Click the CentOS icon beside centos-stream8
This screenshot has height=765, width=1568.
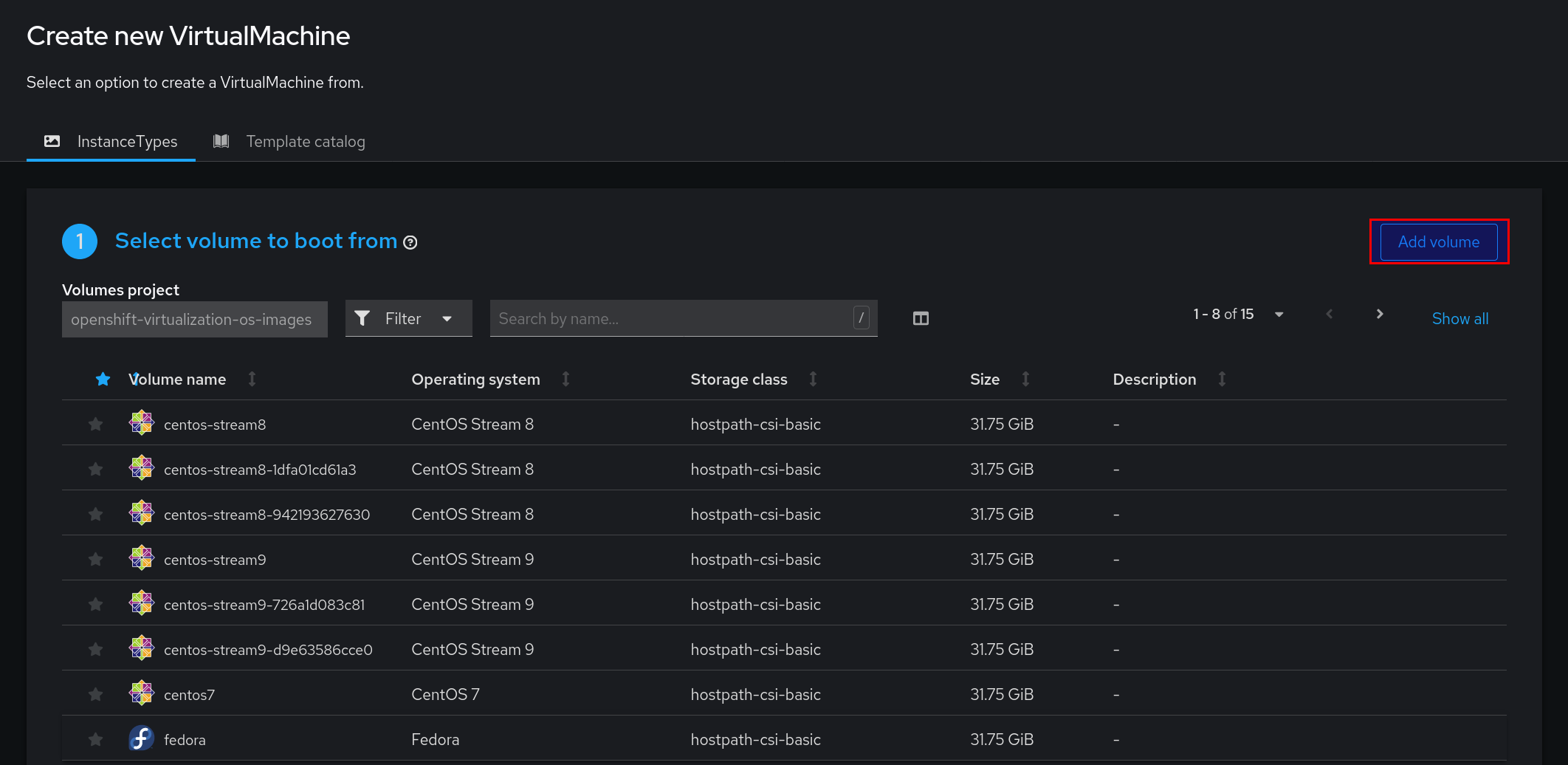coord(140,423)
